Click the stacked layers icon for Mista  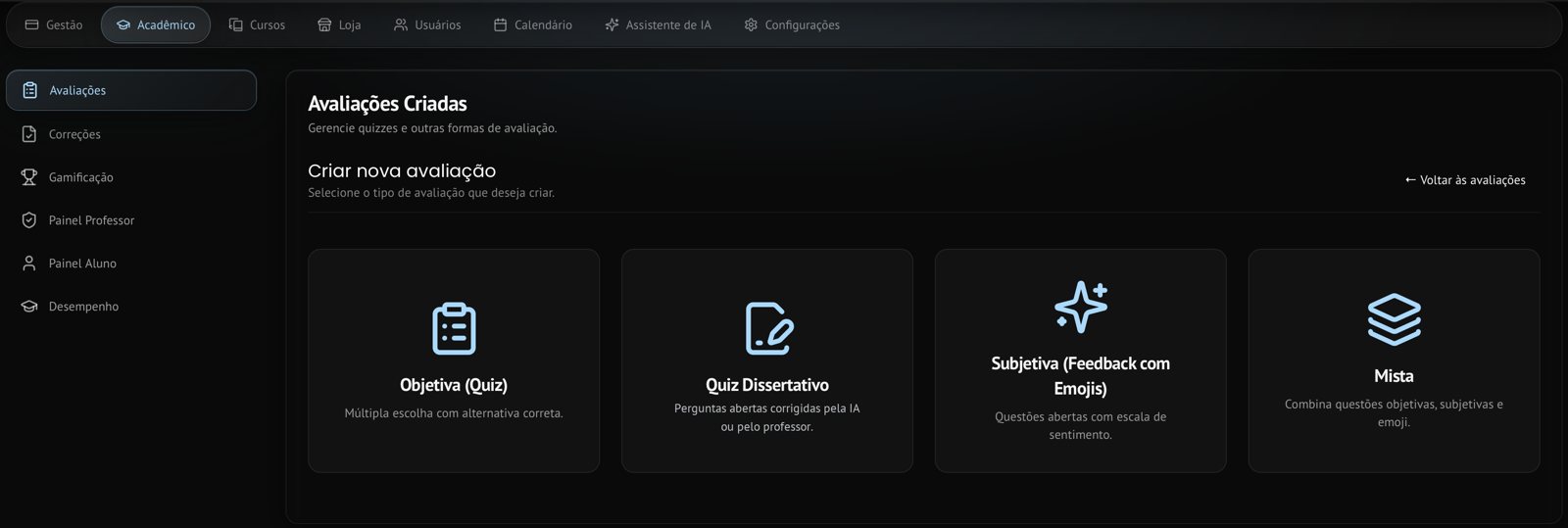[1395, 319]
